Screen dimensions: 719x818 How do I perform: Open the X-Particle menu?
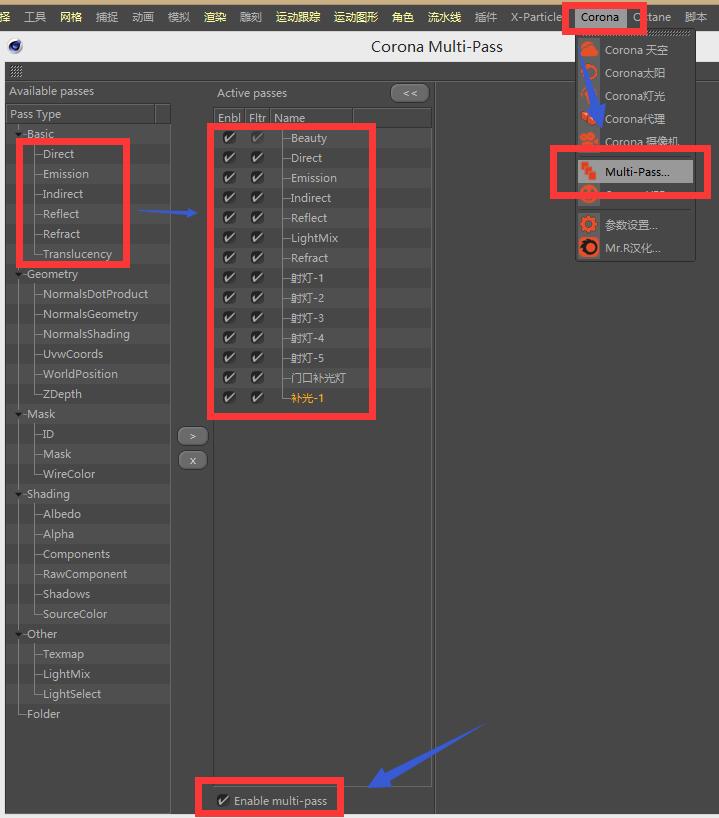(x=536, y=17)
